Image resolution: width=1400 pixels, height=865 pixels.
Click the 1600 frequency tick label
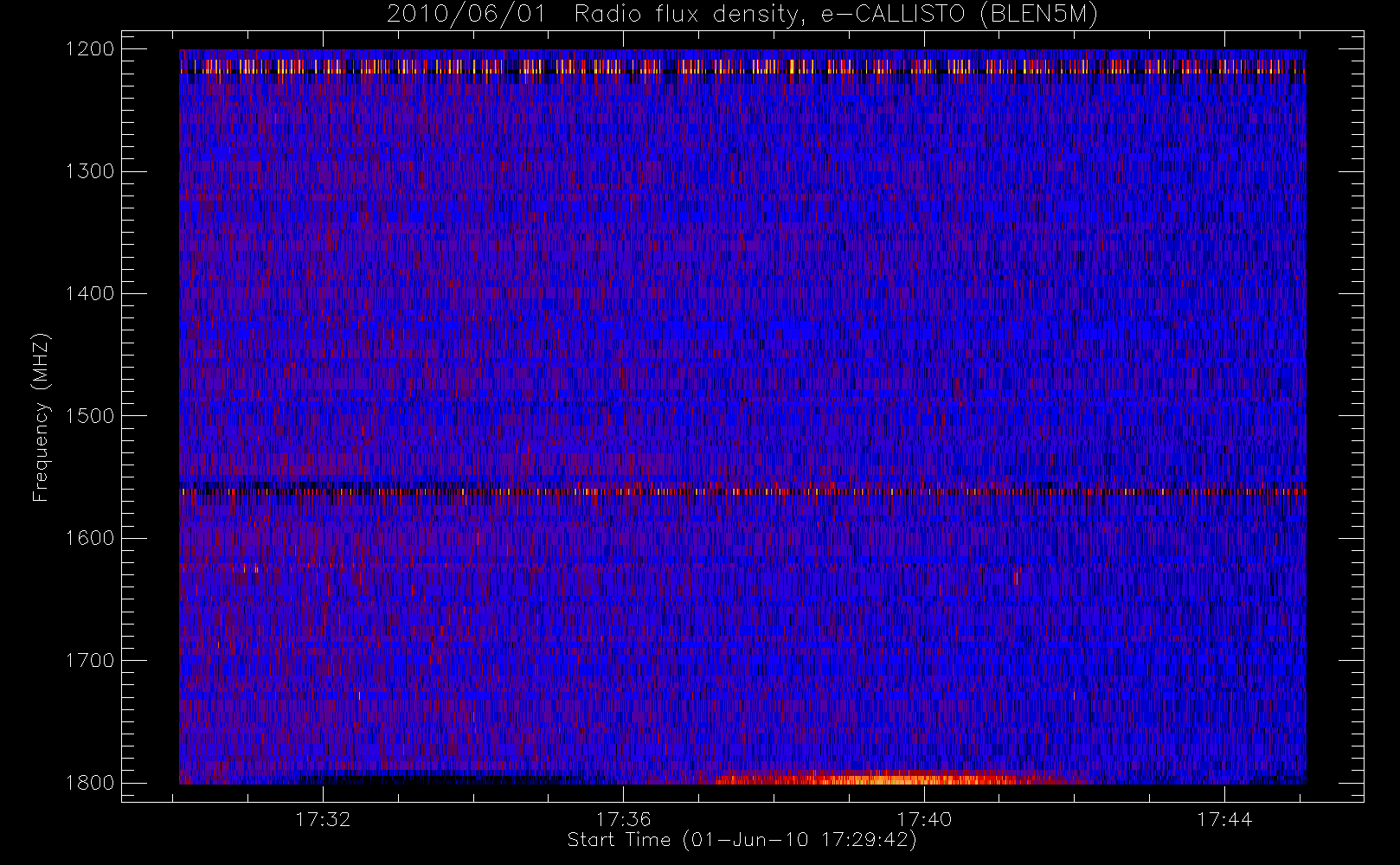[90, 538]
